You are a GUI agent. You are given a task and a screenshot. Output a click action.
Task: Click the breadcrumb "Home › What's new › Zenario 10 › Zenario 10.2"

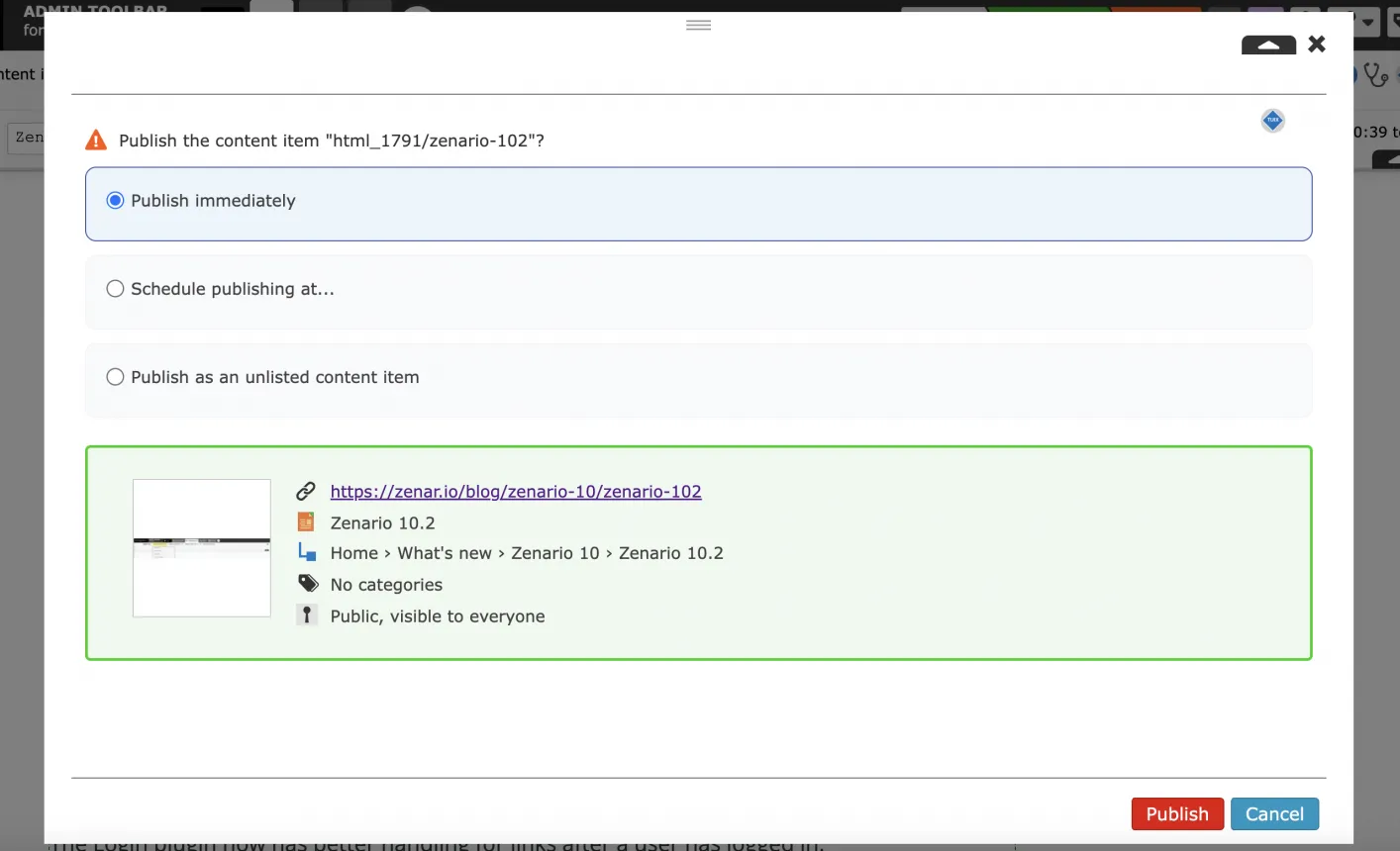point(527,553)
